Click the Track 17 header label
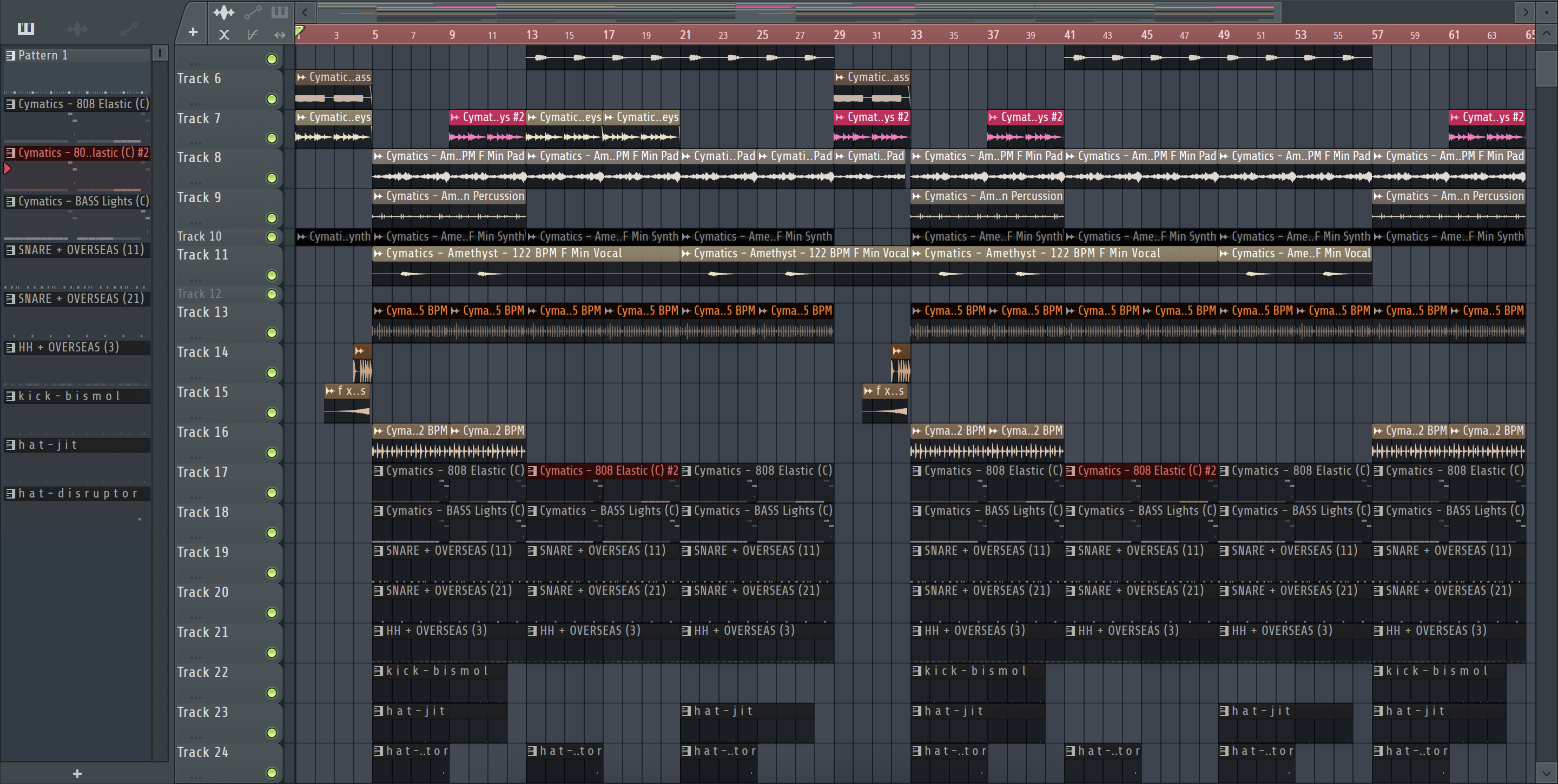Viewport: 1558px width, 784px height. pos(203,473)
